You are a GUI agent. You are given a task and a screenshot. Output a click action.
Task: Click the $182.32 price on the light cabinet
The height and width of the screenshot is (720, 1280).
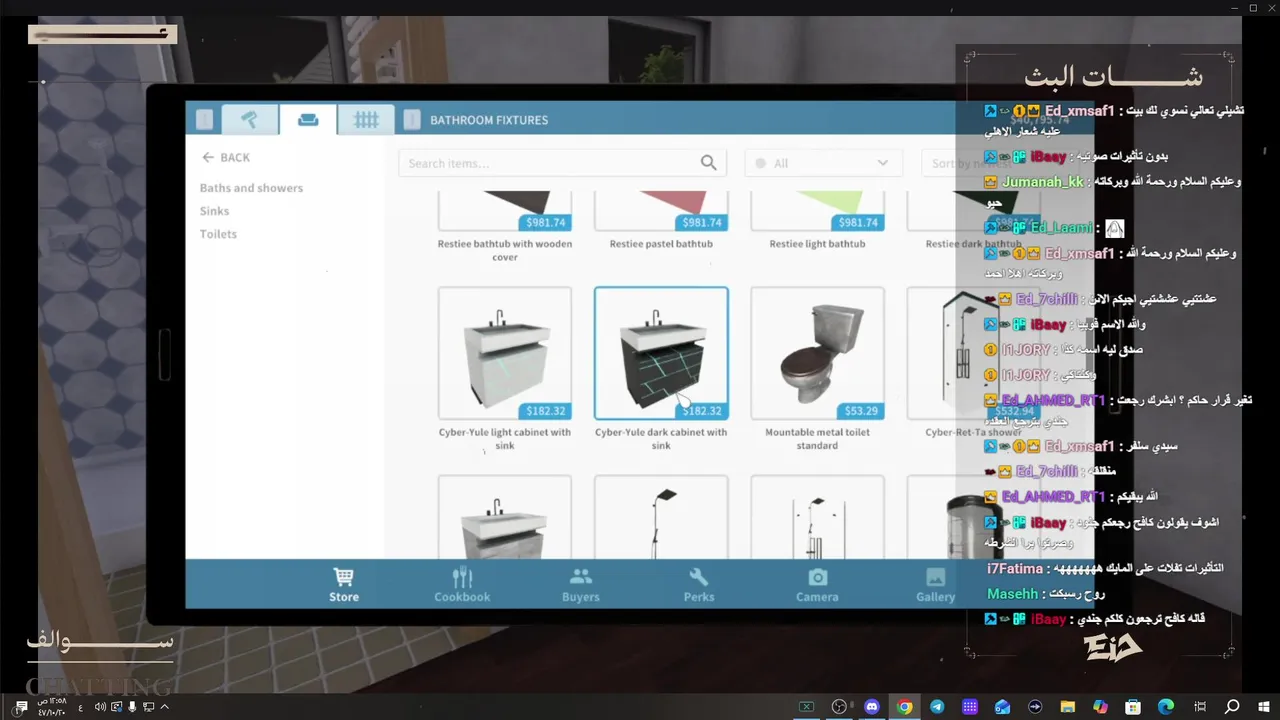click(546, 411)
